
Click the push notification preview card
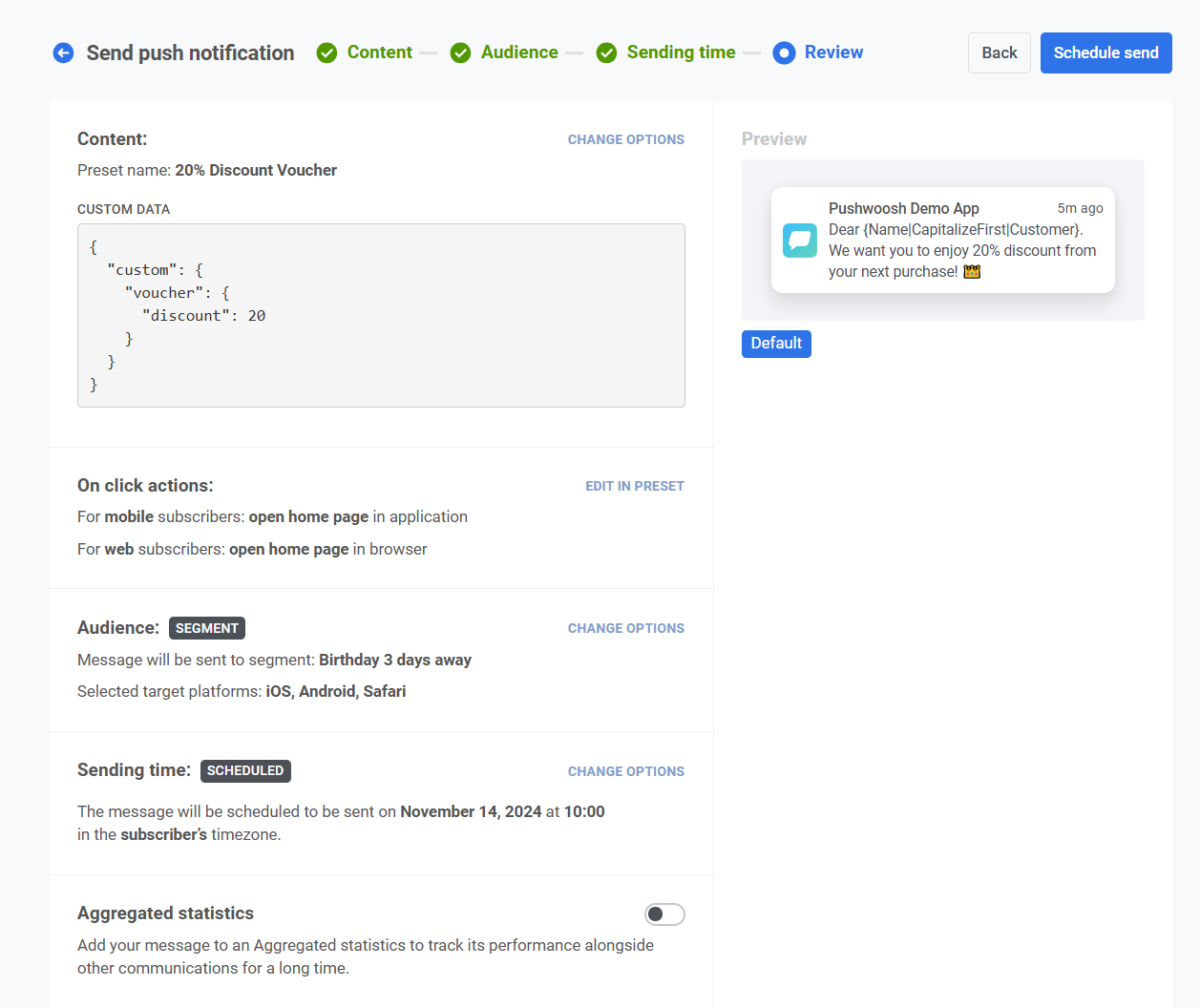(942, 240)
